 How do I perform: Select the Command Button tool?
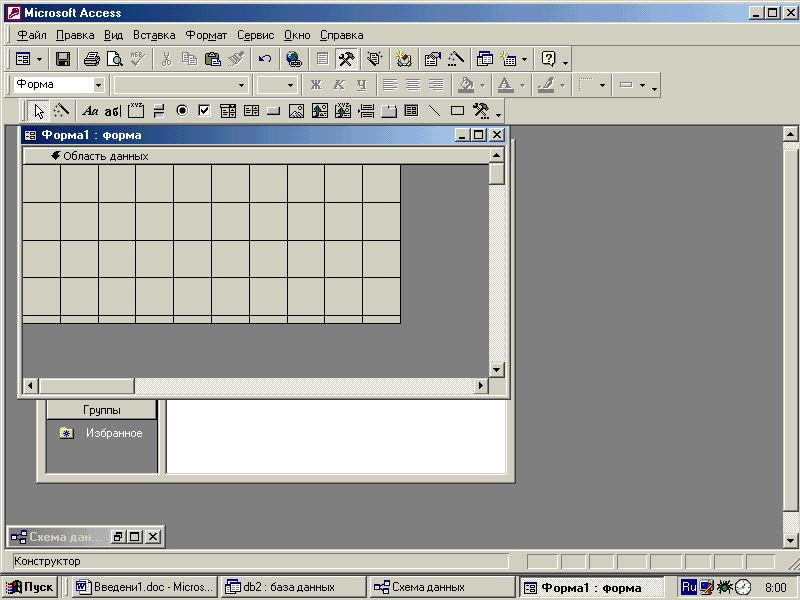coord(274,111)
